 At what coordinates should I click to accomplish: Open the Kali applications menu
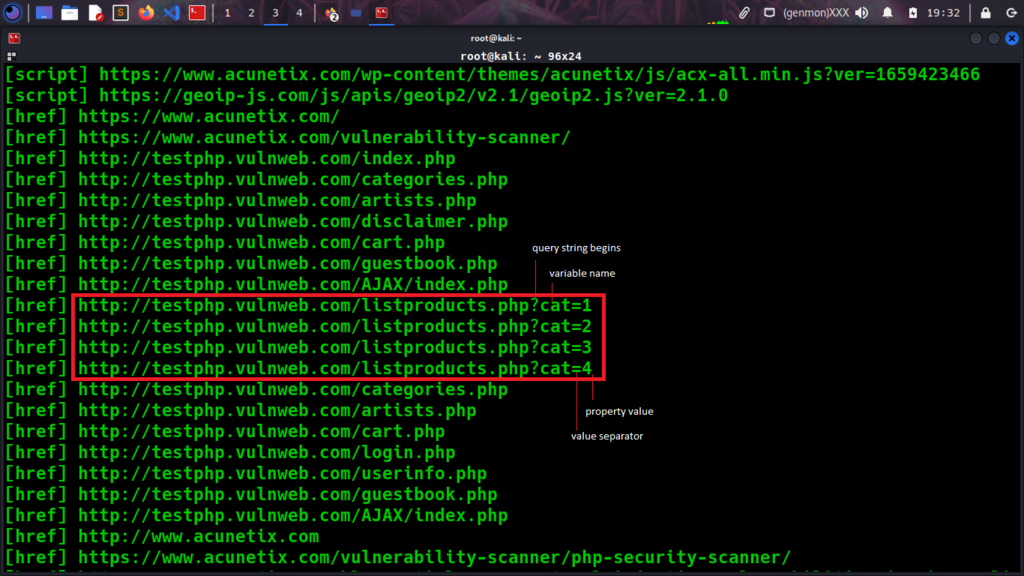click(14, 13)
